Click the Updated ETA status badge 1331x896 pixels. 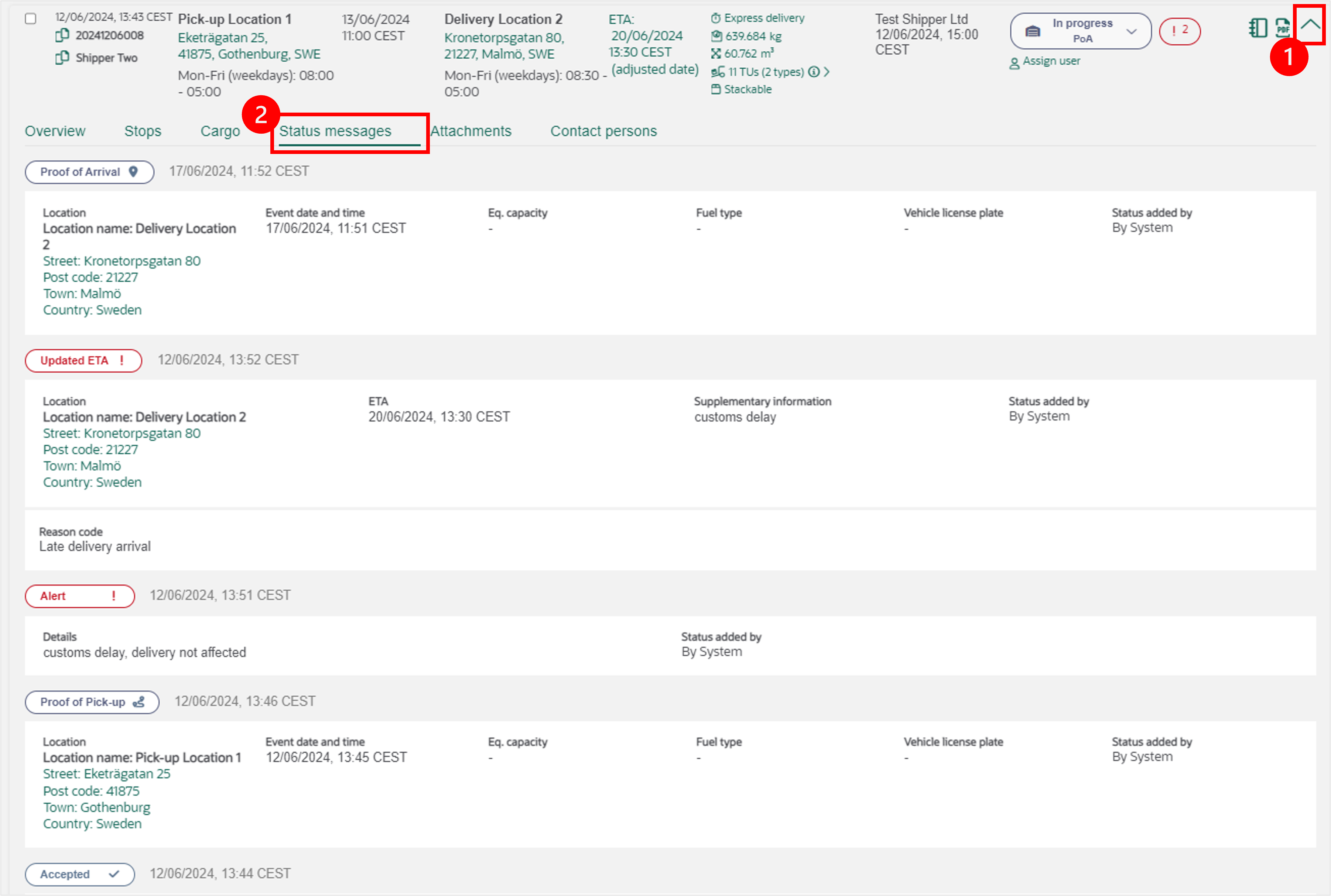coord(83,361)
